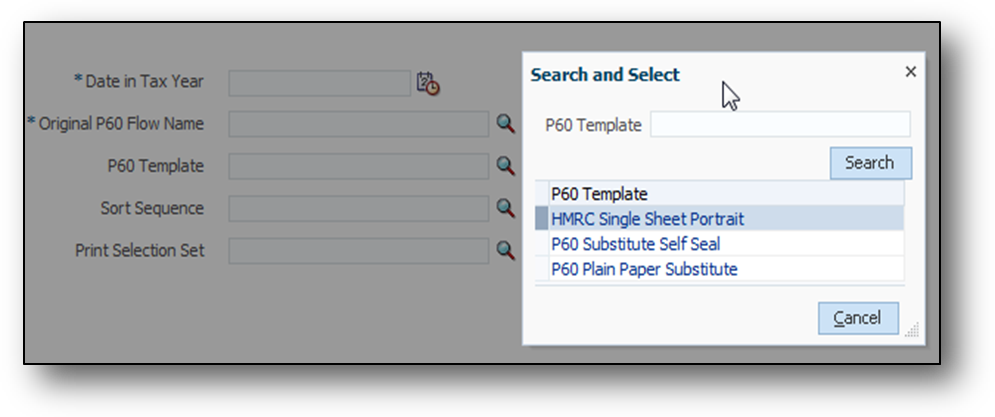The height and width of the screenshot is (417, 995).
Task: Focus the P60 Template search field in dialog
Action: pos(780,125)
